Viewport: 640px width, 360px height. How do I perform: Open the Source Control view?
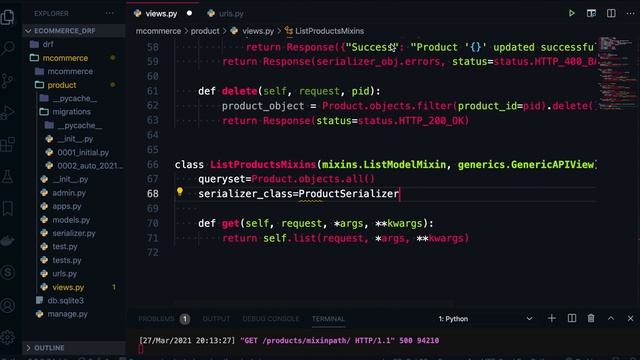point(7,81)
